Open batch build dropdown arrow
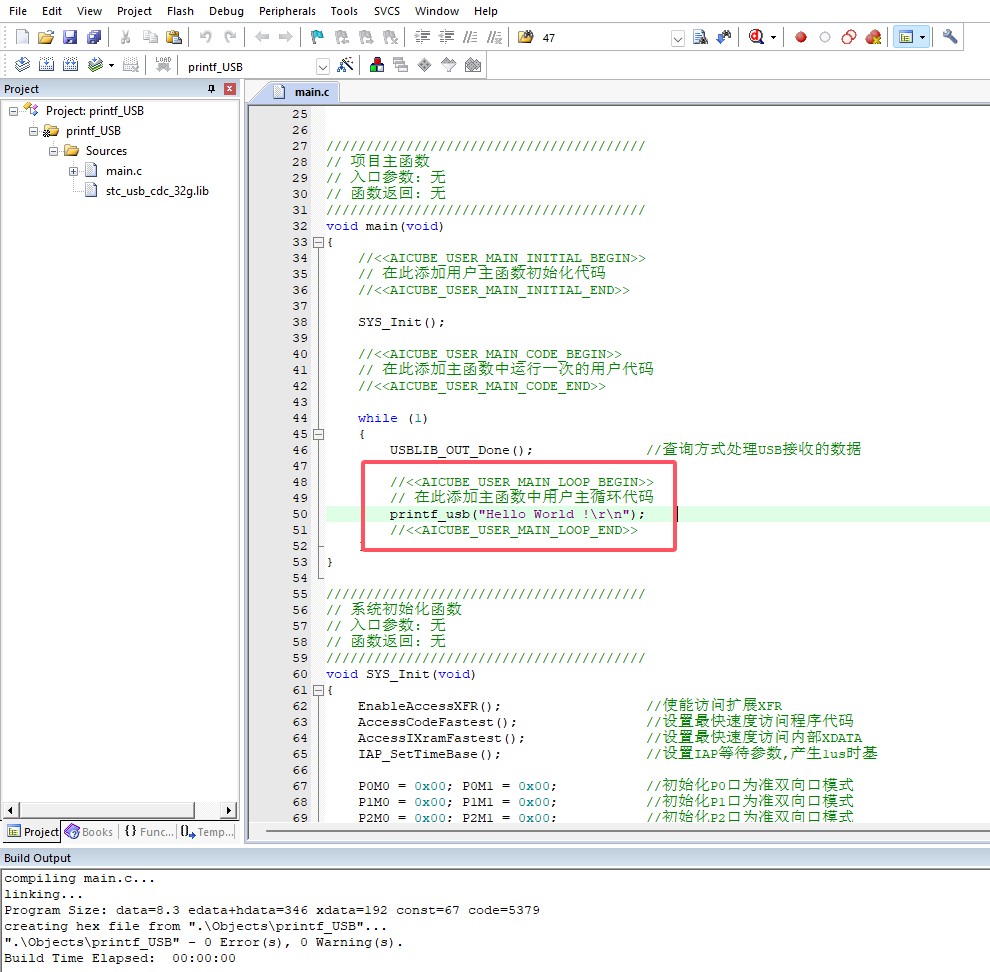This screenshot has width=990, height=972. coord(111,65)
